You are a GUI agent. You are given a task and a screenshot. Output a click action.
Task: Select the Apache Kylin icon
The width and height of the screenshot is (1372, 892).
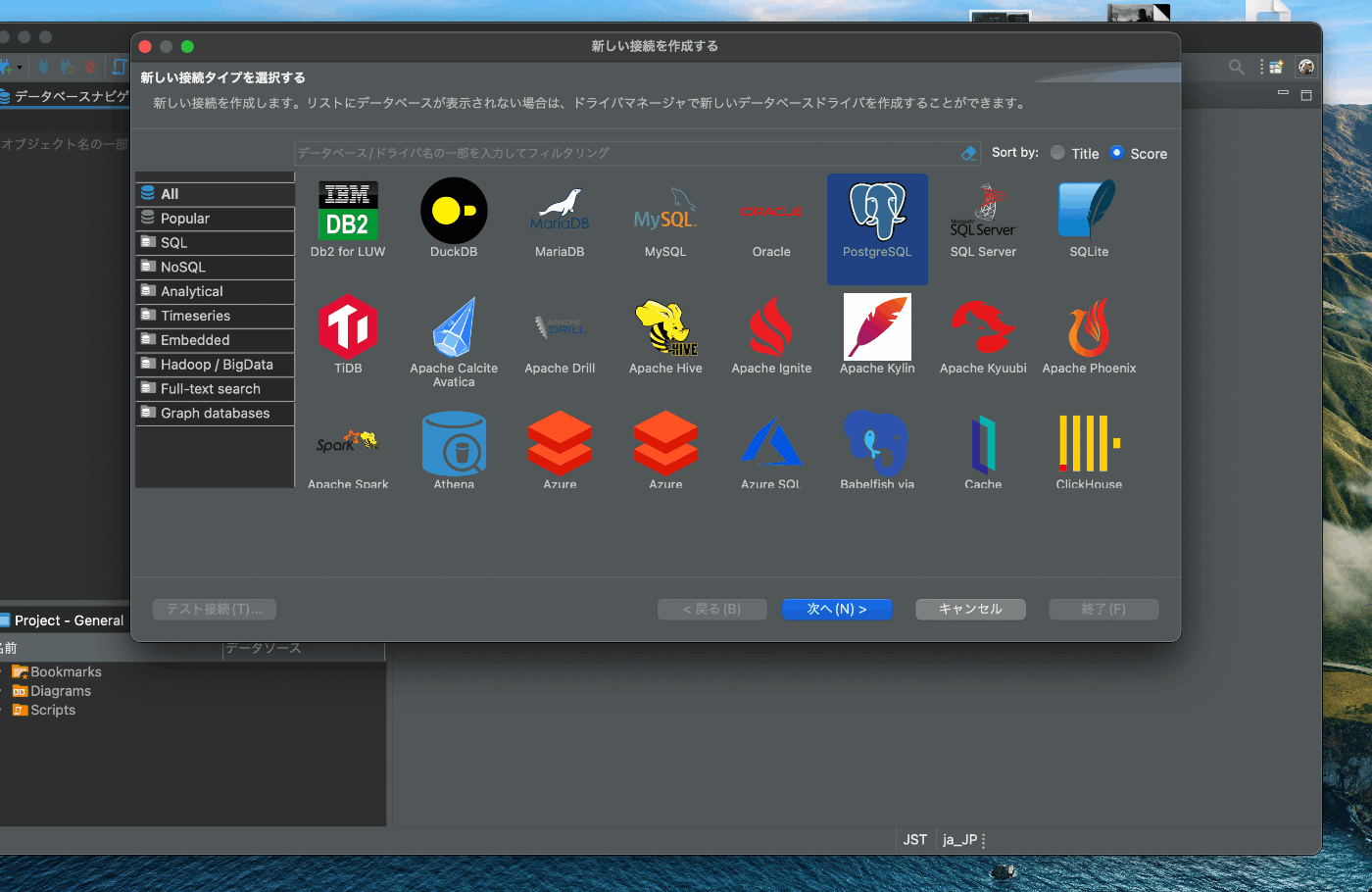(x=877, y=327)
